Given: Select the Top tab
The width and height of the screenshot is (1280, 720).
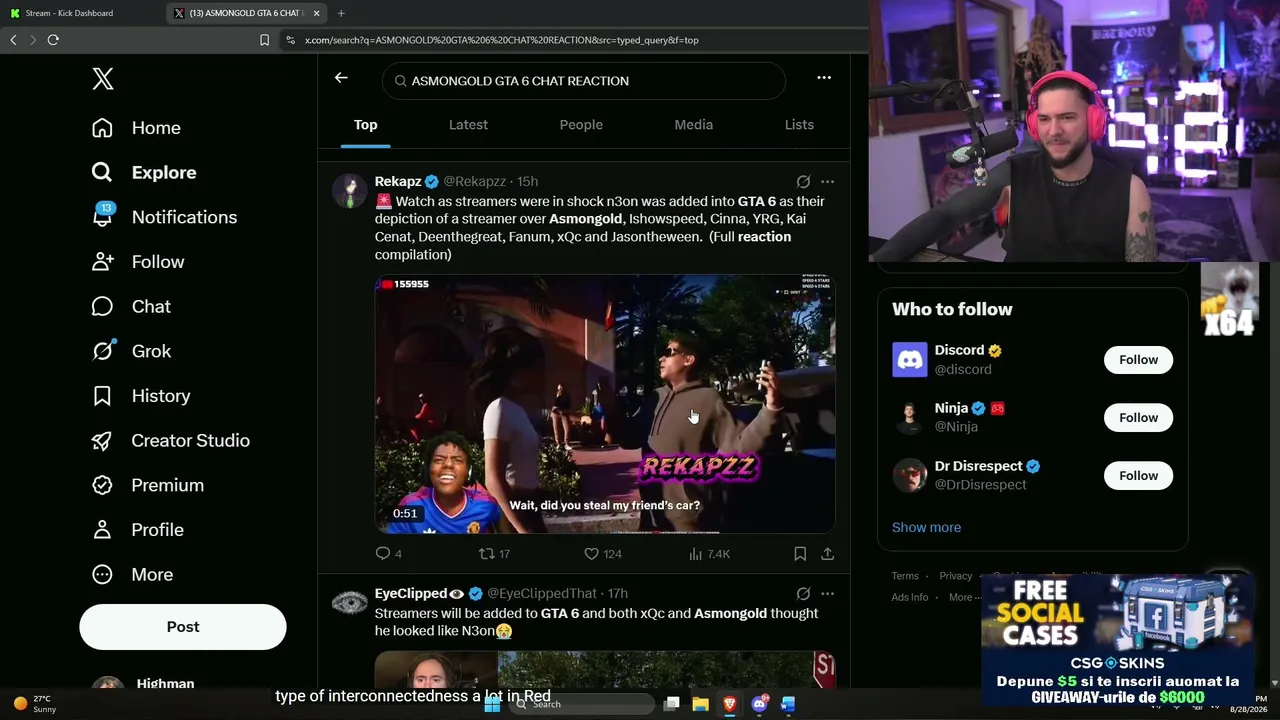Looking at the screenshot, I should tap(365, 125).
